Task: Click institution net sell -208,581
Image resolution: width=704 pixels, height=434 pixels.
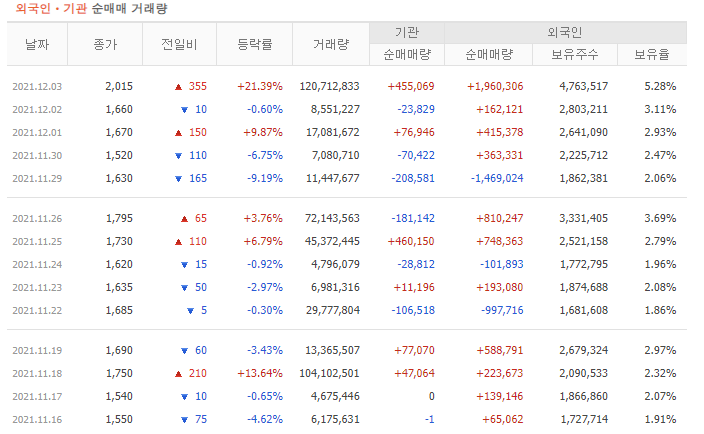Action: point(413,178)
